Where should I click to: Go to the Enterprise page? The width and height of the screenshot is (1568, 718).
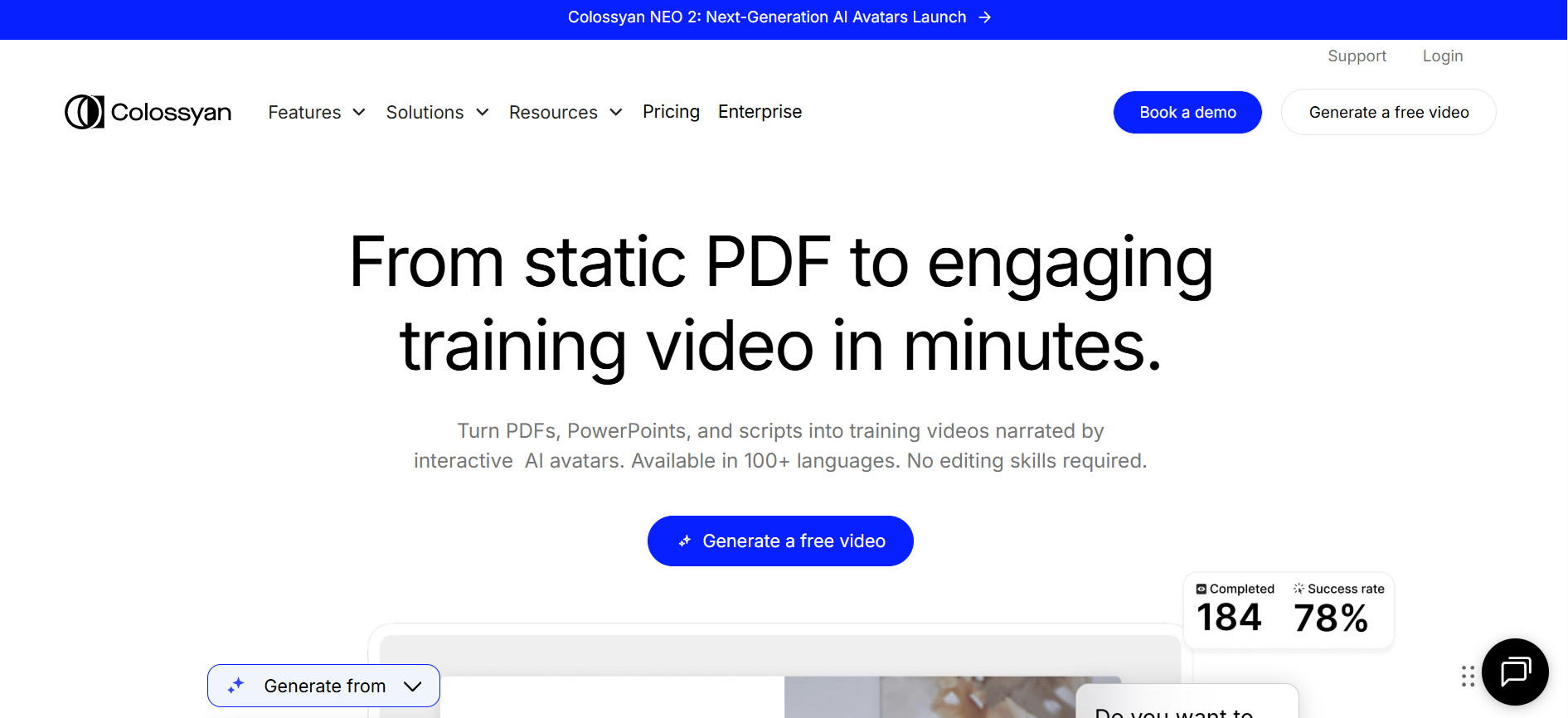760,112
